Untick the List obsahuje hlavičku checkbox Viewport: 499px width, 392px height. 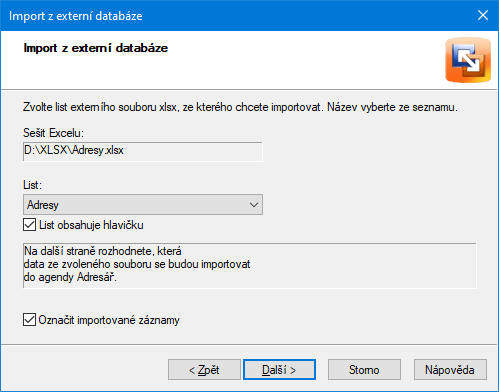click(x=30, y=225)
